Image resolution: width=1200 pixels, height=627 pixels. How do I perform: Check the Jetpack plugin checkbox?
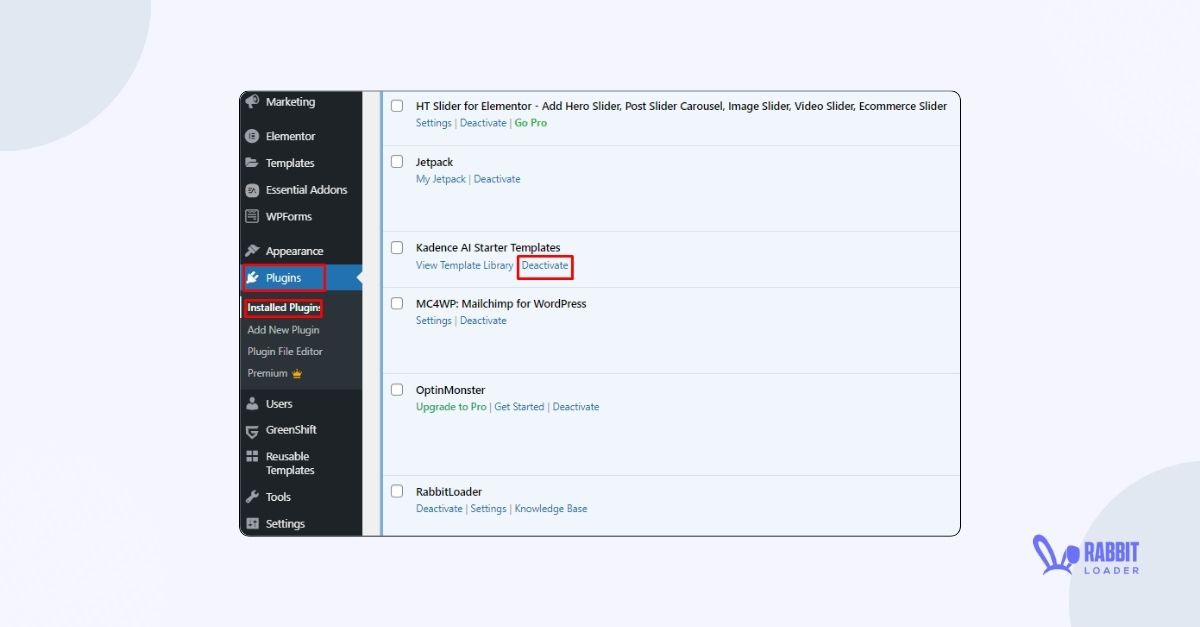[x=397, y=160]
